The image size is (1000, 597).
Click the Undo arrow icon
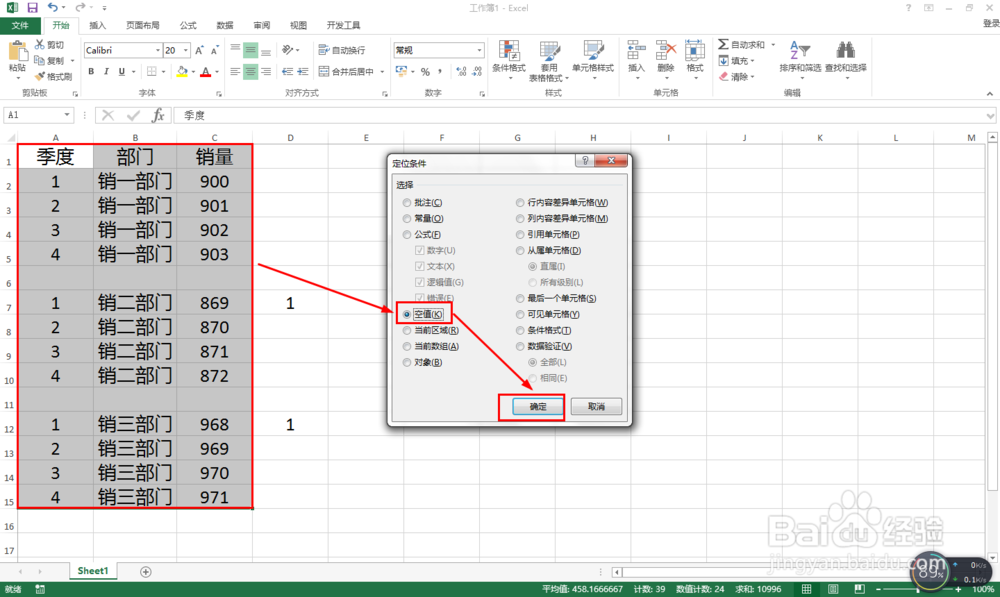(x=52, y=8)
